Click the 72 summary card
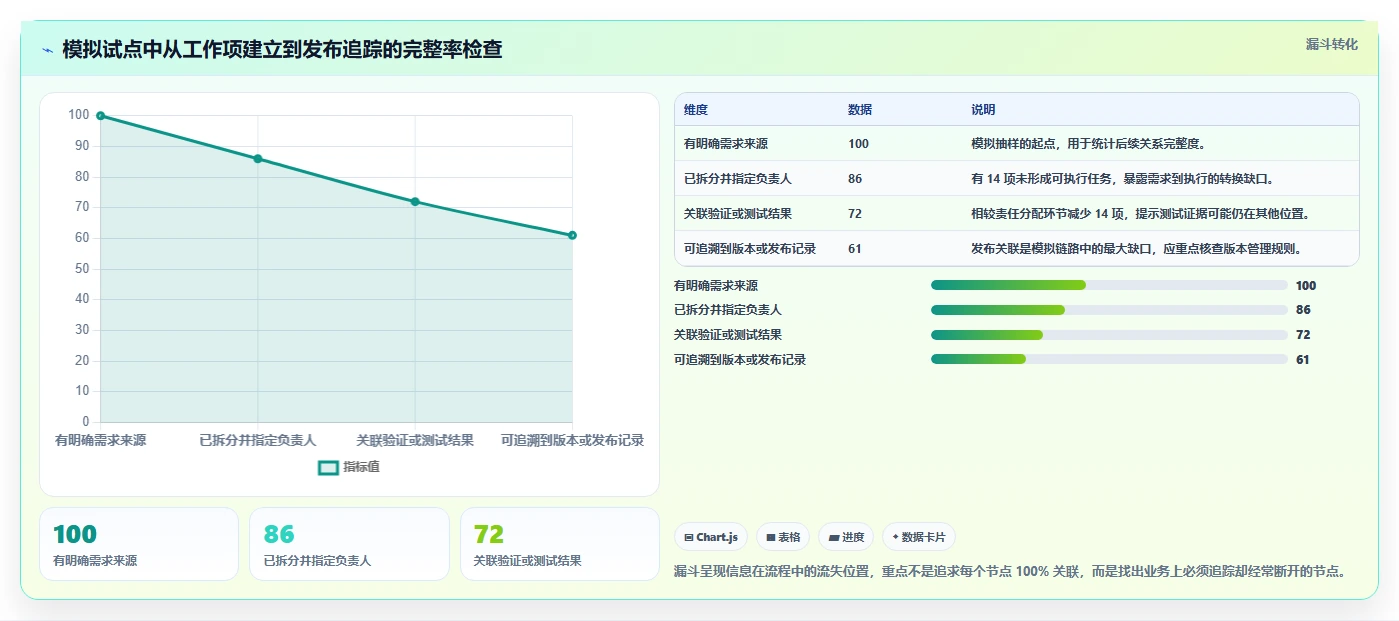 560,544
